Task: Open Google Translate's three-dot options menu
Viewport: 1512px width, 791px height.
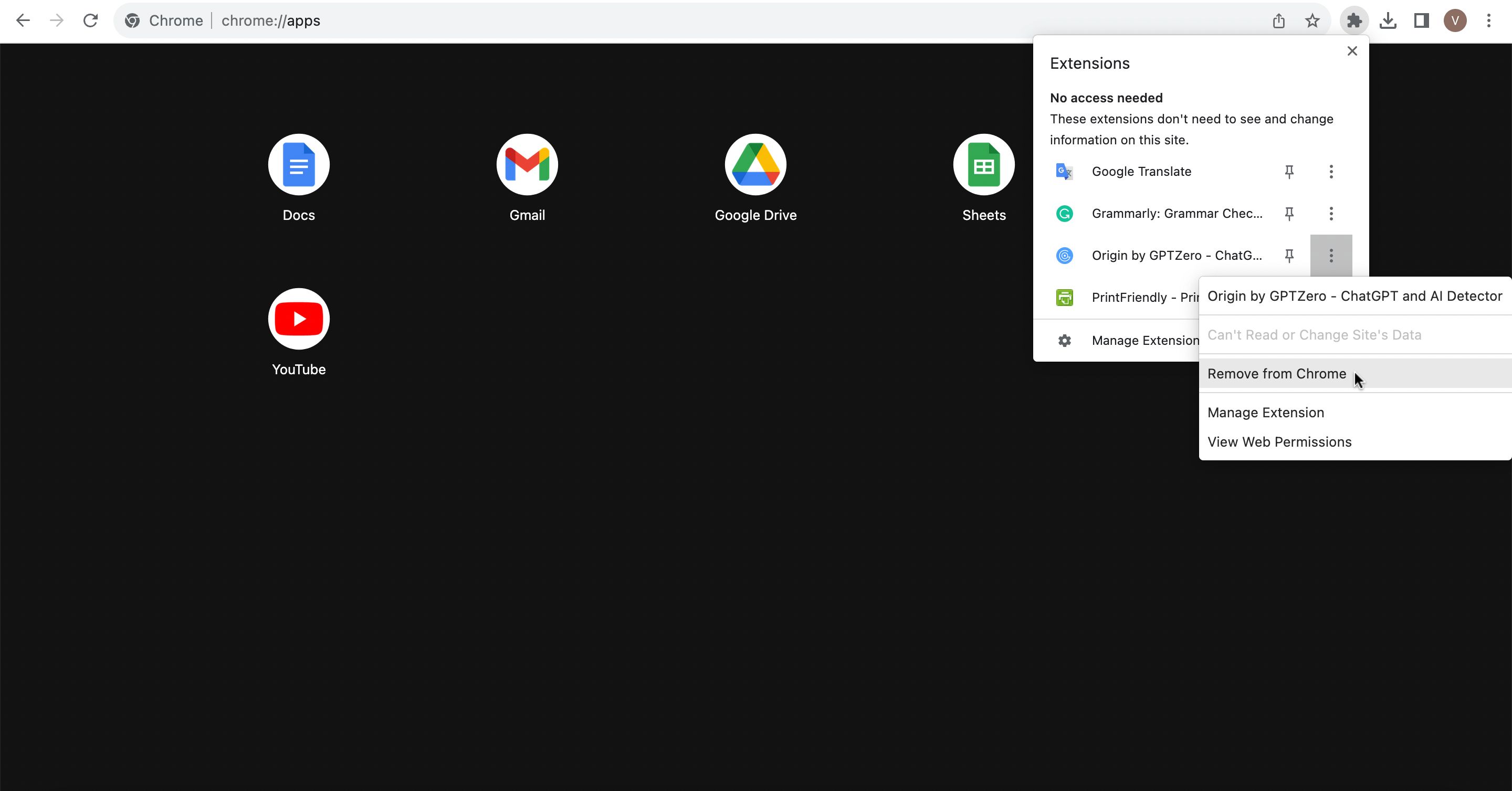Action: click(x=1331, y=171)
